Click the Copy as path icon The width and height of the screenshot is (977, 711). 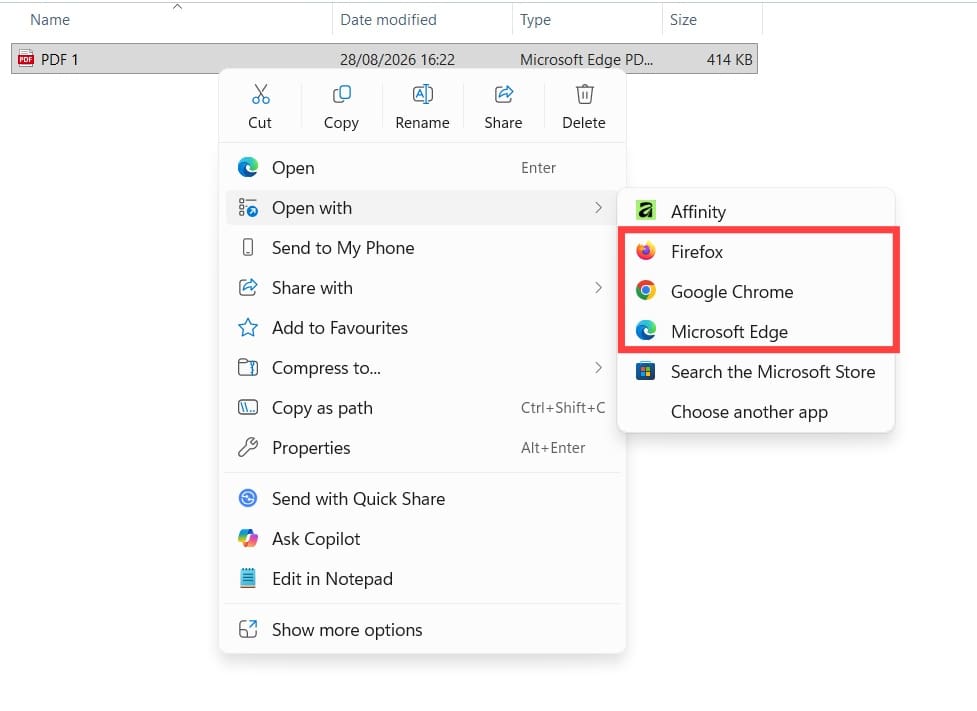pyautogui.click(x=248, y=408)
